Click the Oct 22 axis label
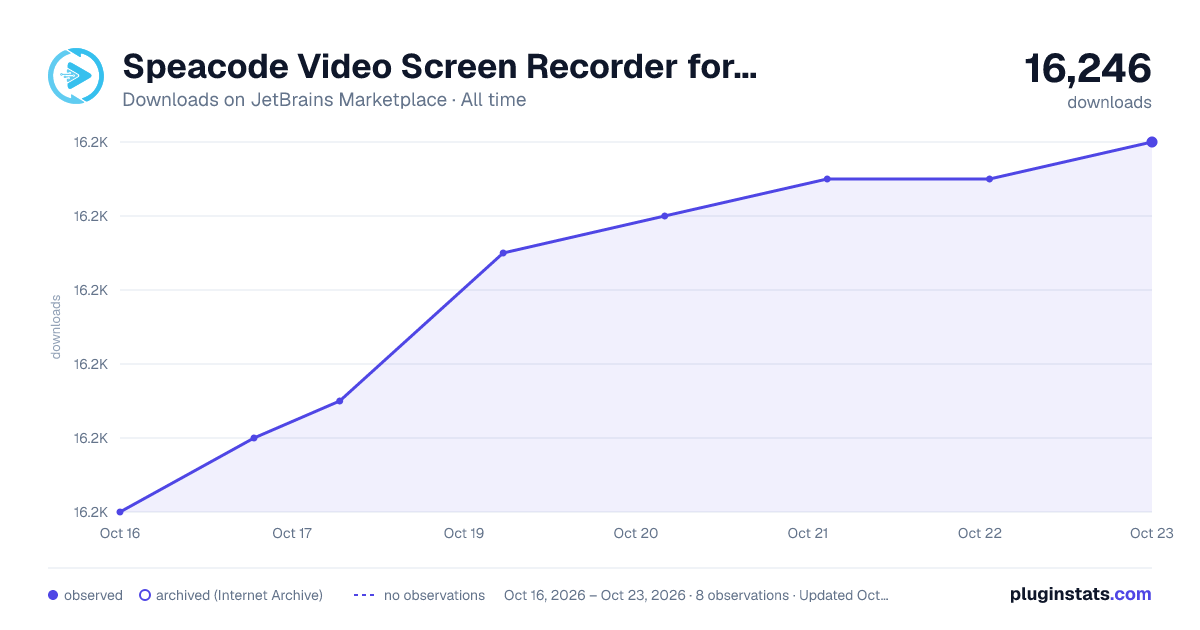The height and width of the screenshot is (630, 1200). [x=980, y=533]
